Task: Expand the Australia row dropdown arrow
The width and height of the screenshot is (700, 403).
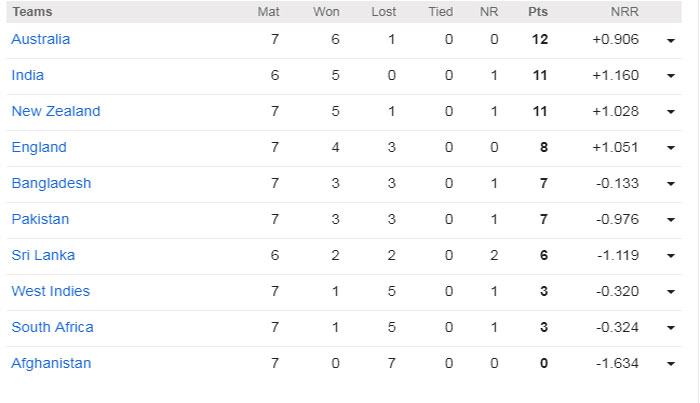Action: (670, 40)
